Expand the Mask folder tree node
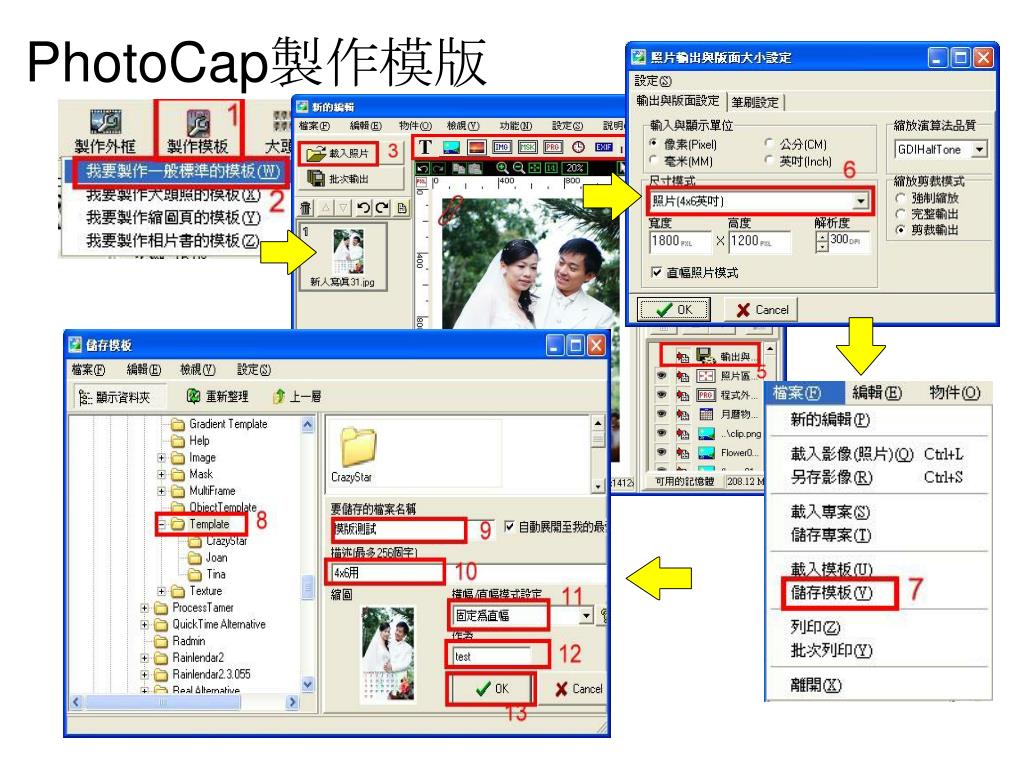 [161, 474]
